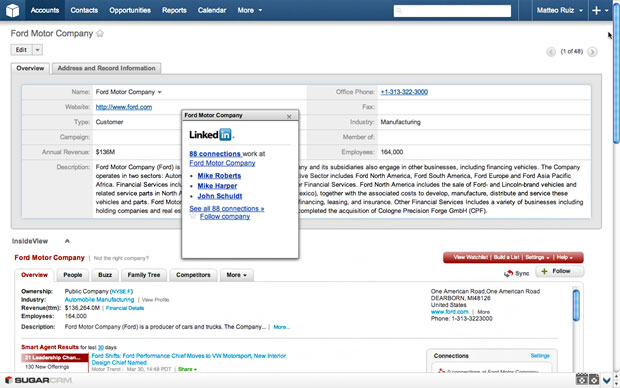Click the Edit button
Screen dimensions: 620x388
21,50
